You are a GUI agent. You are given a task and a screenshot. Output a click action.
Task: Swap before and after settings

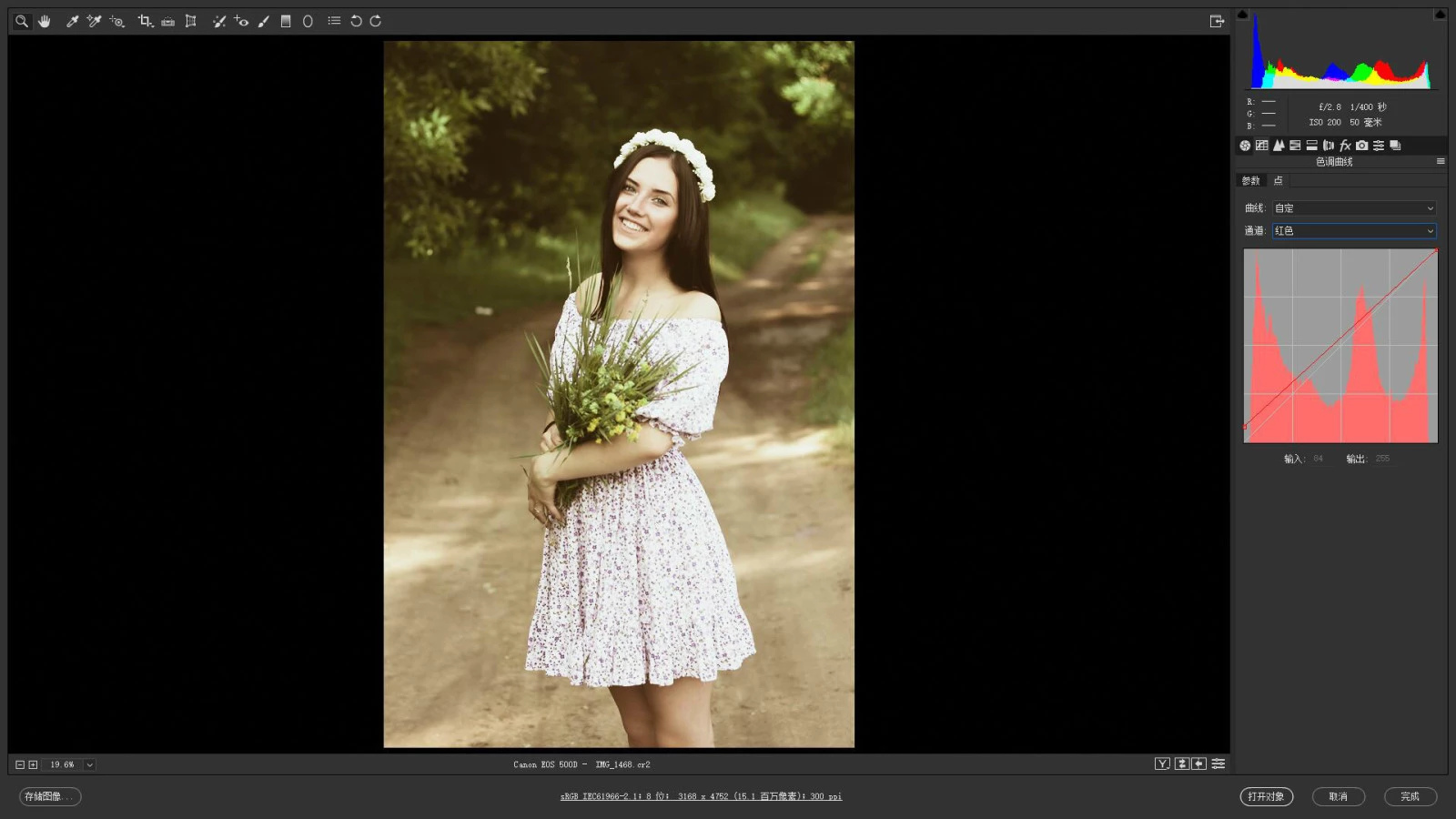pos(1181,763)
